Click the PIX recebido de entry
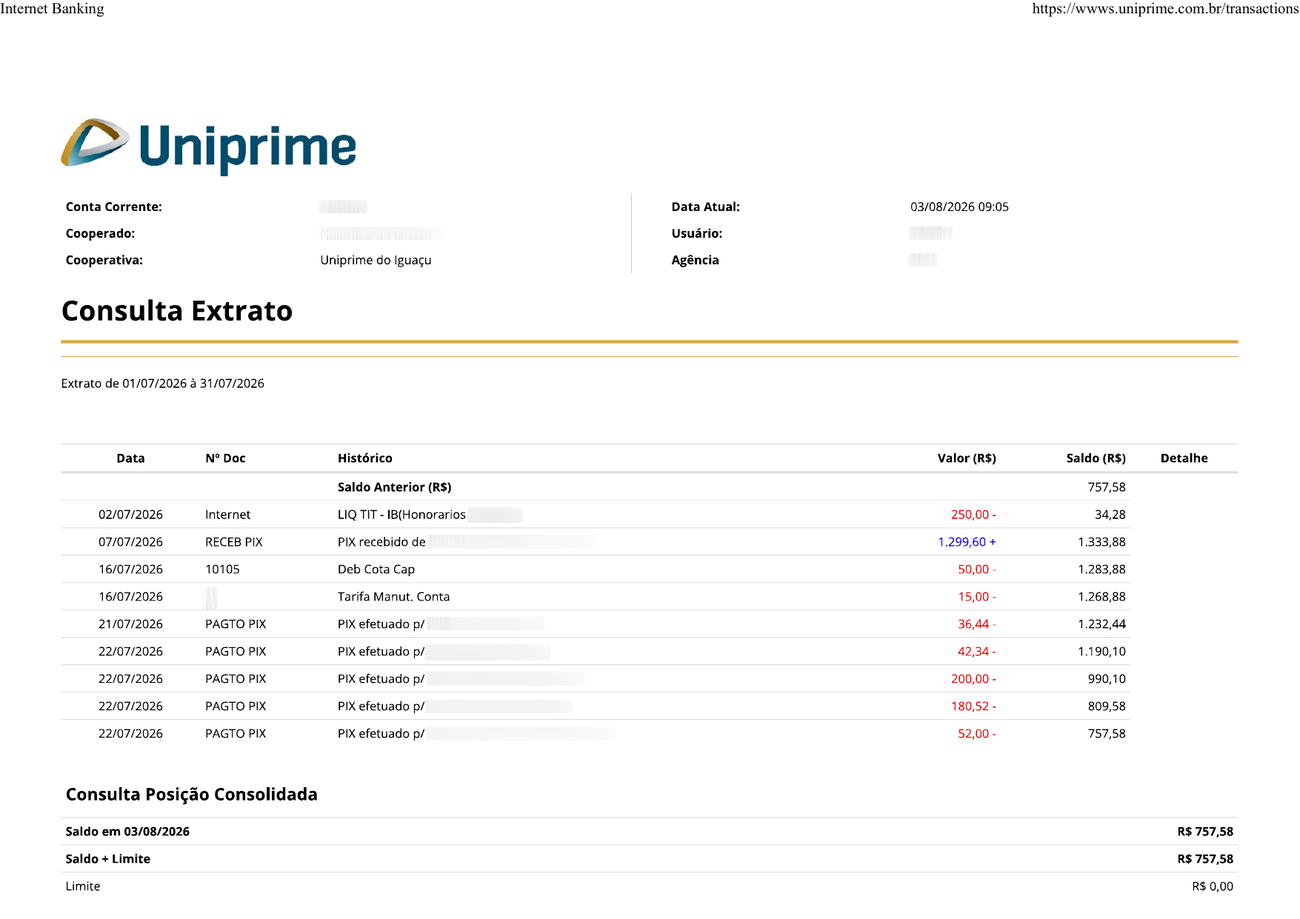1300x919 pixels. pyautogui.click(x=382, y=541)
